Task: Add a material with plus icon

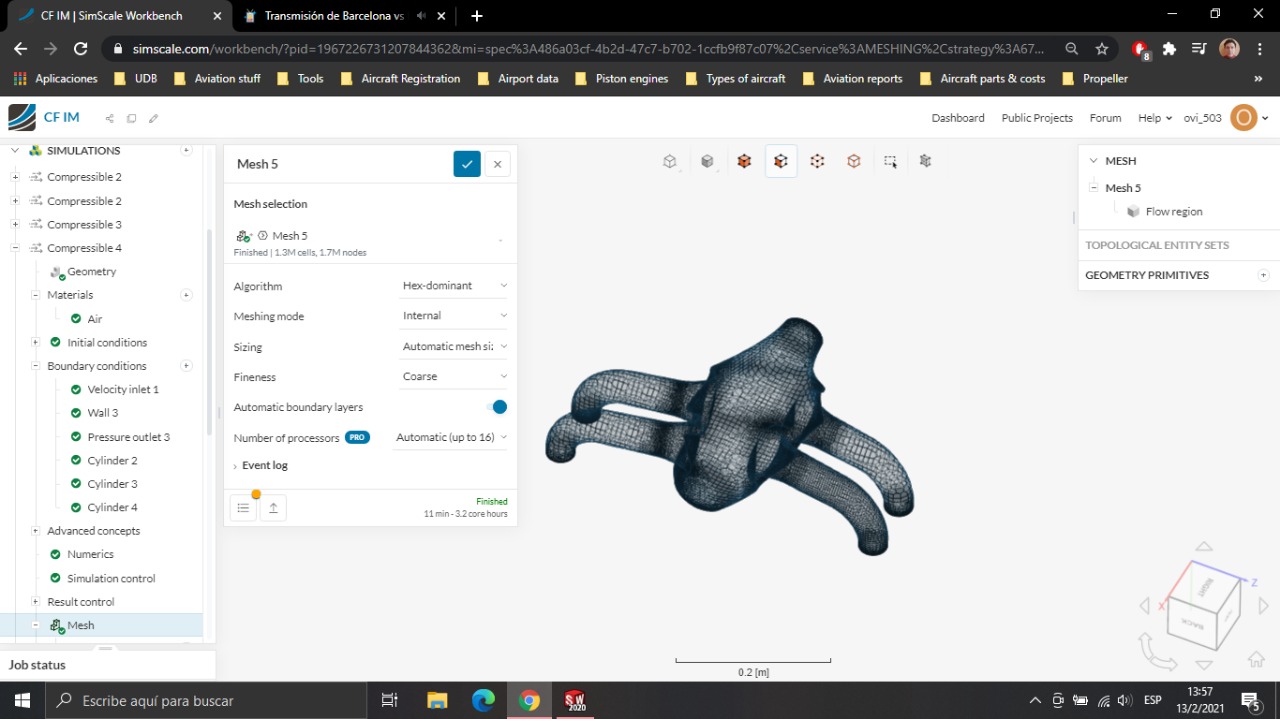Action: [x=186, y=295]
